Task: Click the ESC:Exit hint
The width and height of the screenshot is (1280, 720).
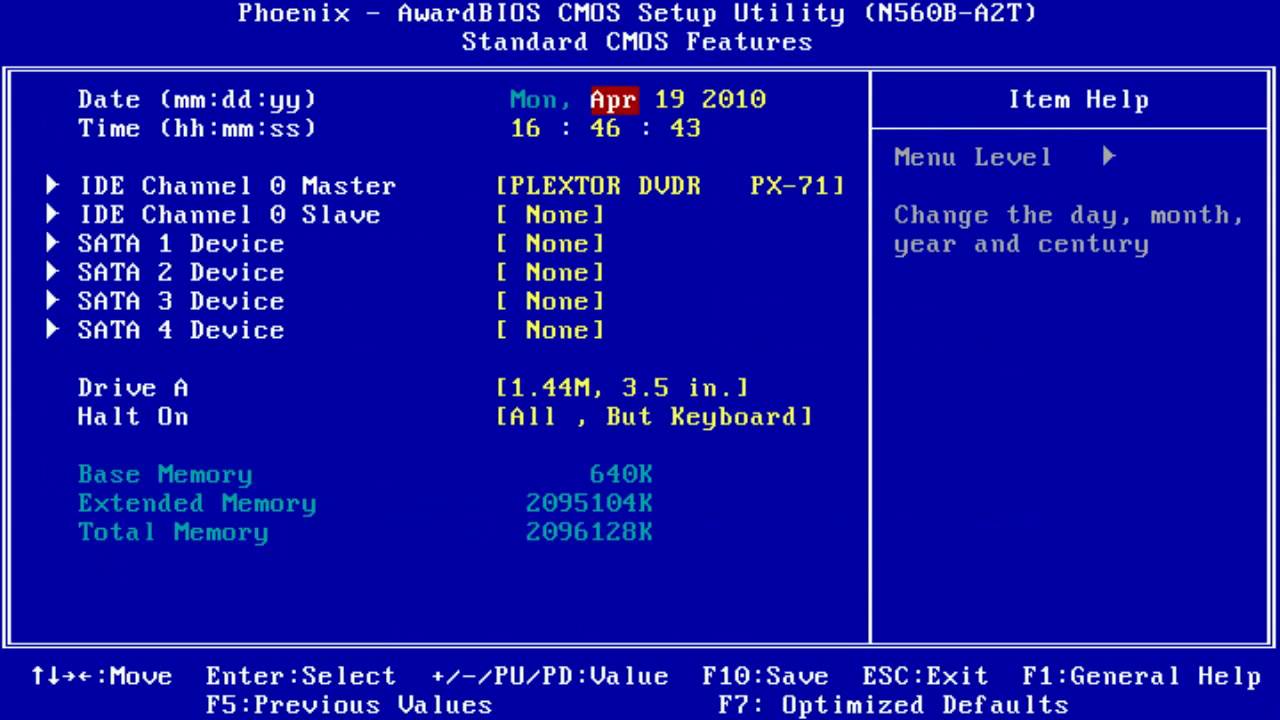Action: coord(925,677)
